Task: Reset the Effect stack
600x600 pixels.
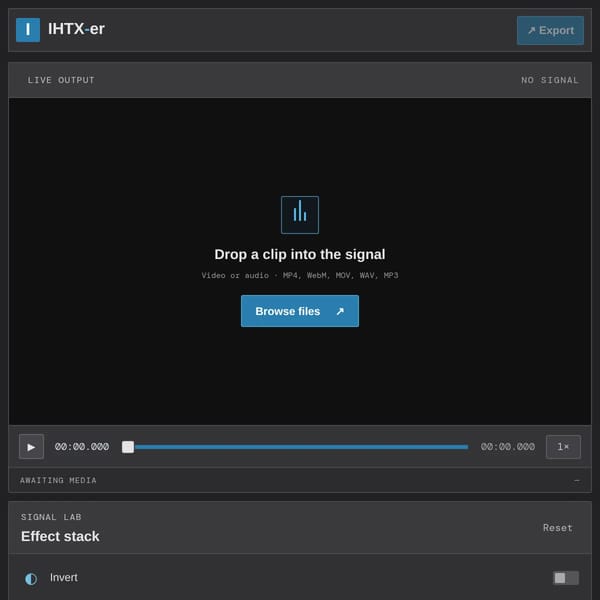Action: 558,528
